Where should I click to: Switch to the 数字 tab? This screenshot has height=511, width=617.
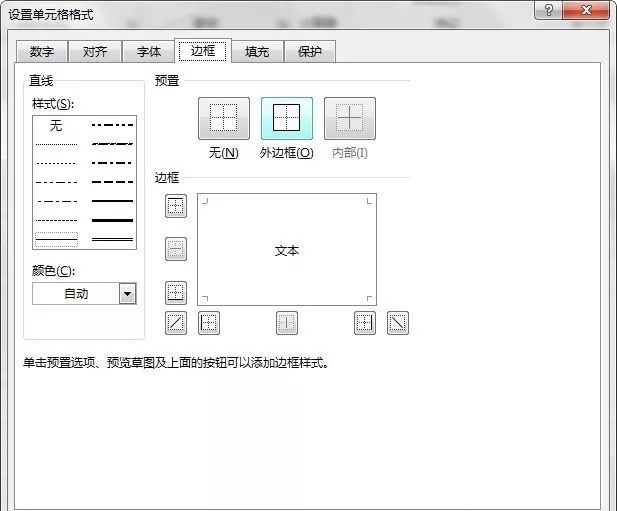pos(41,52)
